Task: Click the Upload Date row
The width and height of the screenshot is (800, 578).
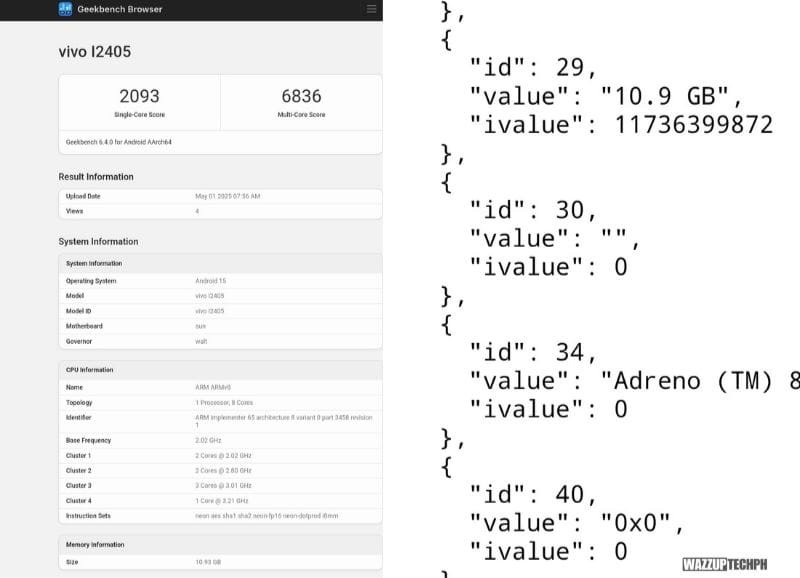Action: 219,196
